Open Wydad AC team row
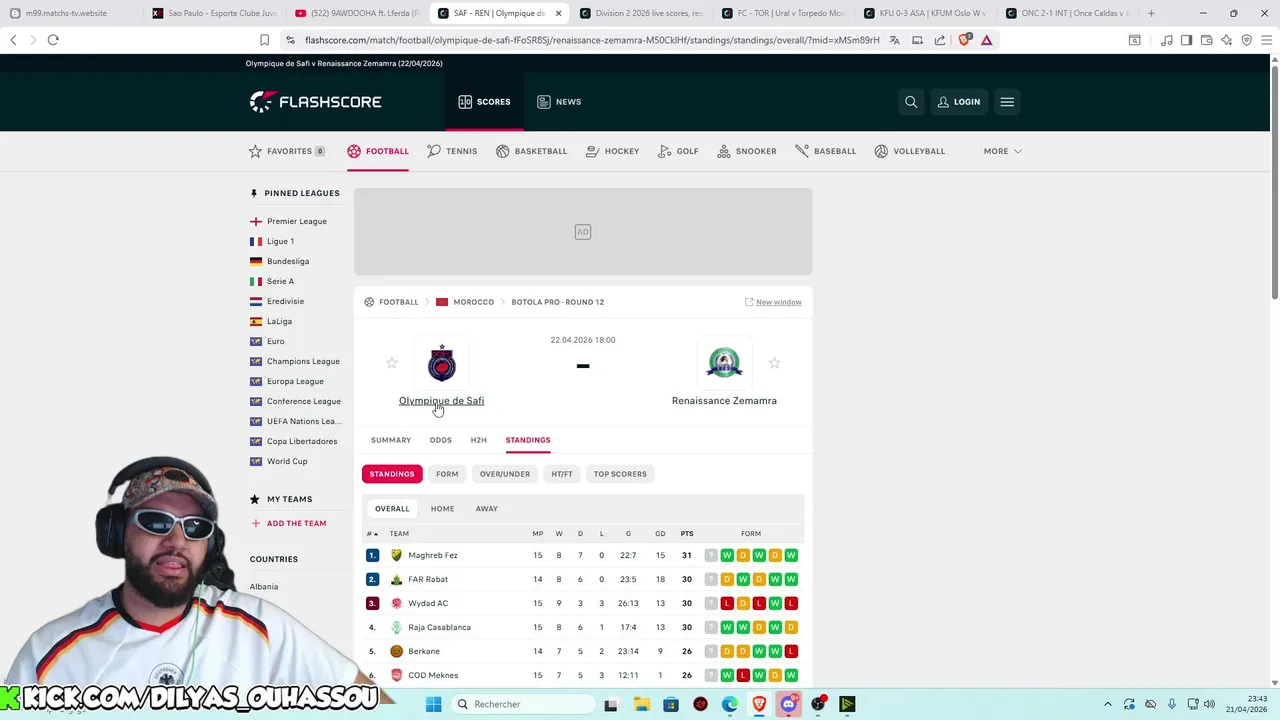The width and height of the screenshot is (1280, 720). (x=583, y=603)
